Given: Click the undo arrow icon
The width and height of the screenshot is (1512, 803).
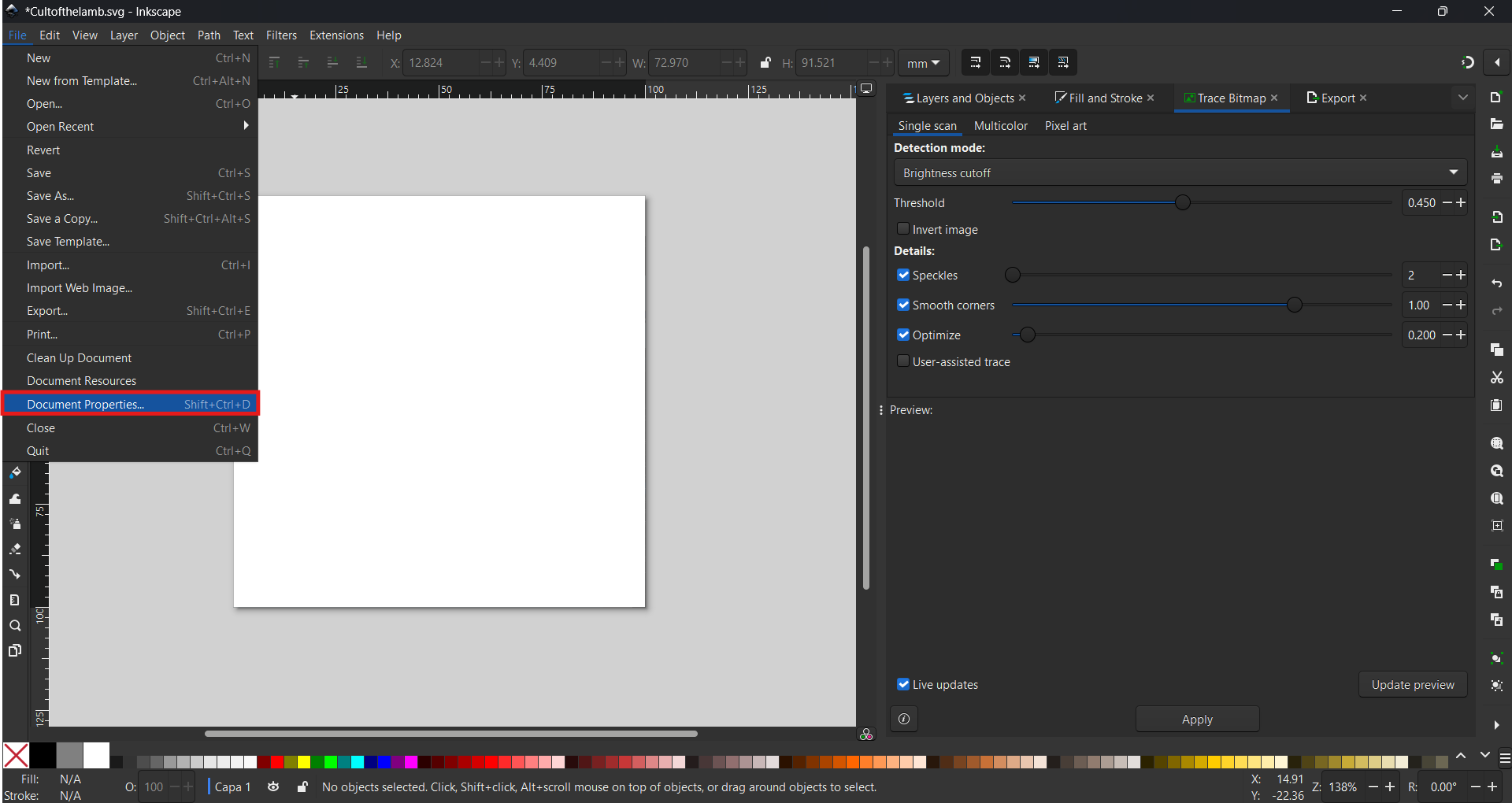Looking at the screenshot, I should point(1496,283).
